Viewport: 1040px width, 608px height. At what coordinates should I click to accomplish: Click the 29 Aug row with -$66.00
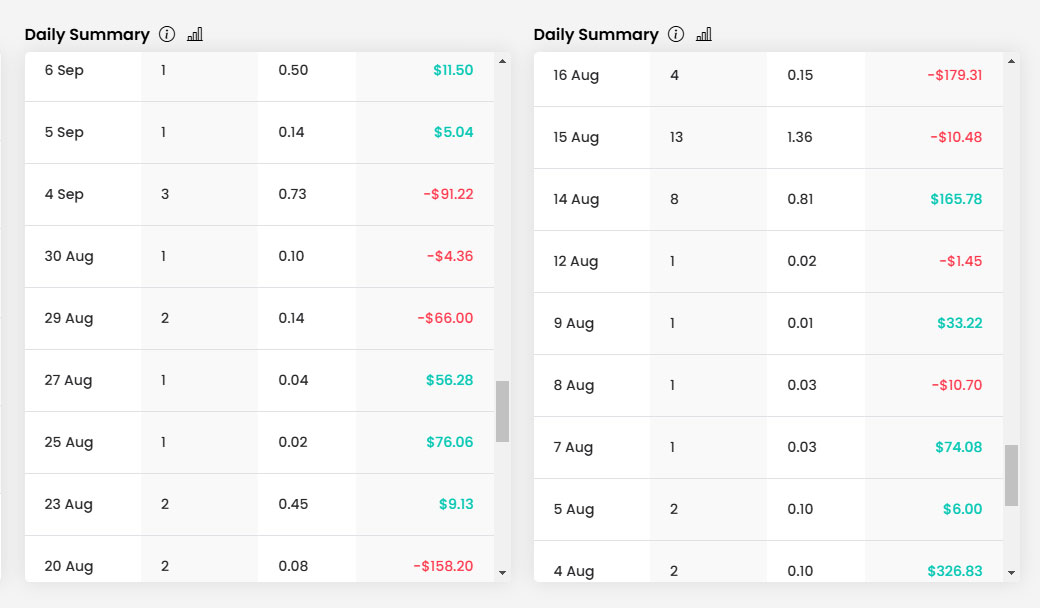point(259,318)
